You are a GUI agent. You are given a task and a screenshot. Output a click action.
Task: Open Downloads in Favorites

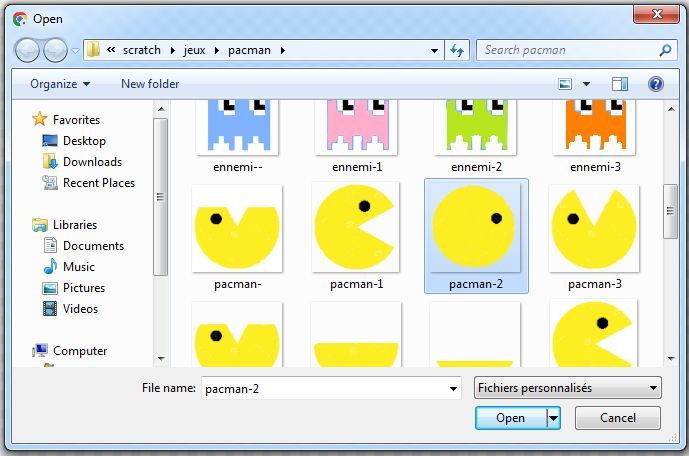[x=92, y=162]
